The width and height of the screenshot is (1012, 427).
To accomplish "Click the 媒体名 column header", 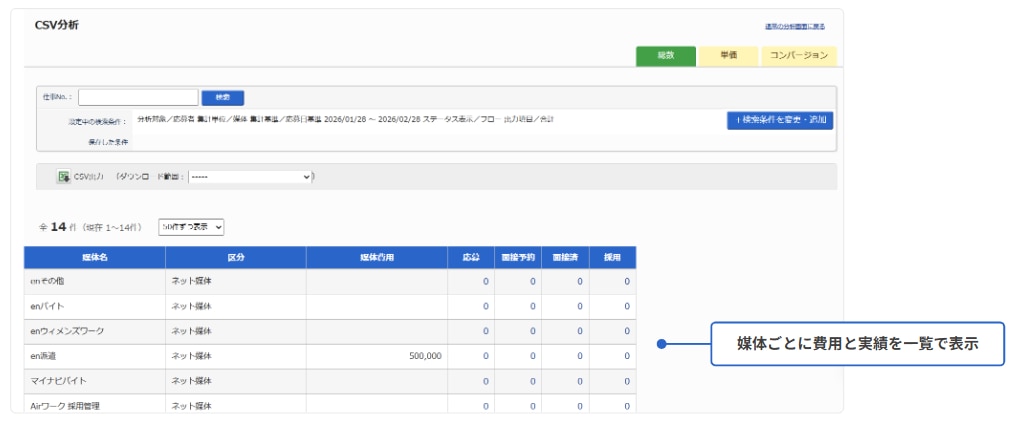I will point(95,257).
